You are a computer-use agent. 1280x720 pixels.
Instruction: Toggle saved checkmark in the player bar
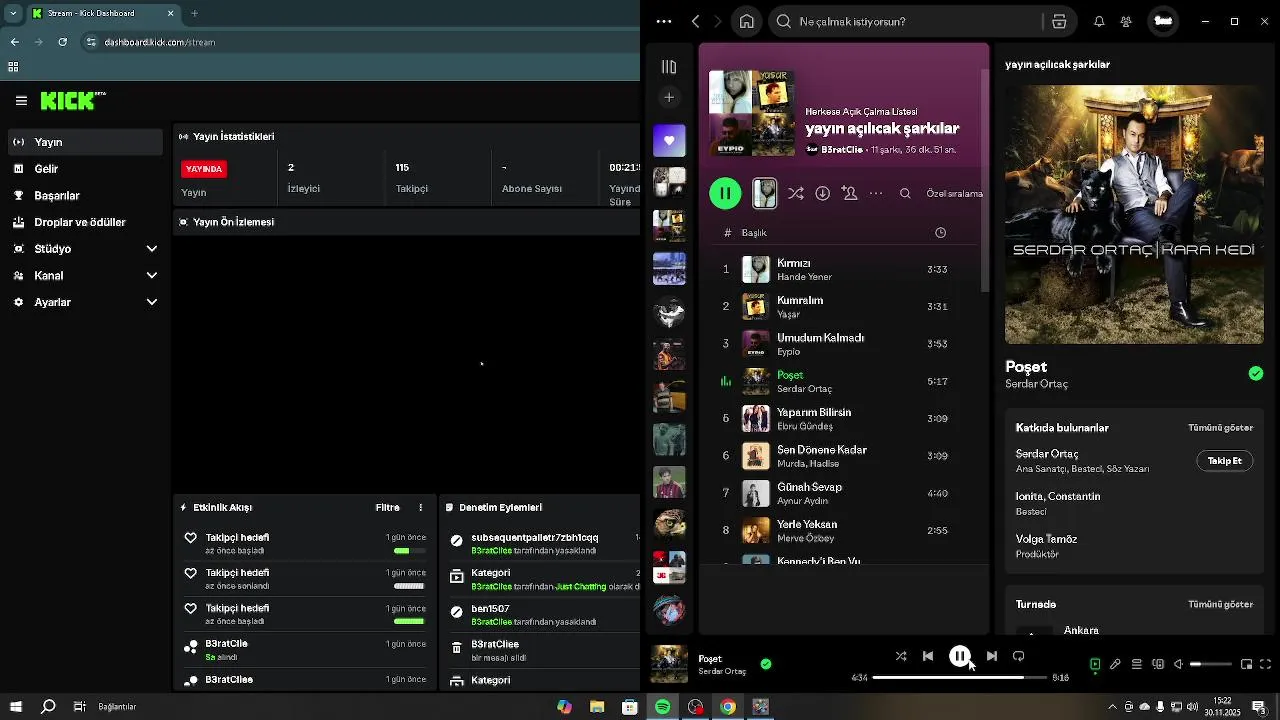tap(765, 663)
